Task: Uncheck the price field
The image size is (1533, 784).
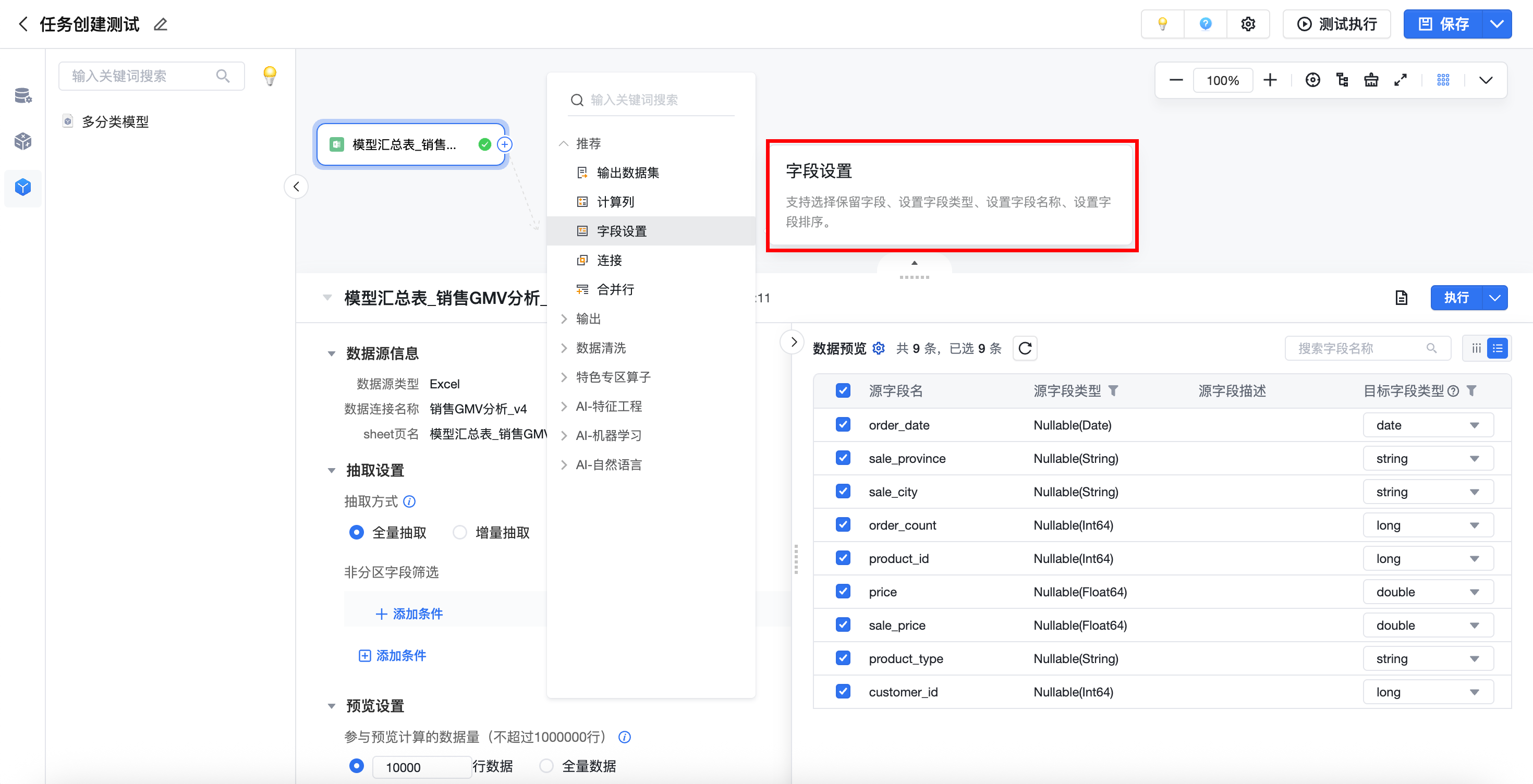Action: click(x=843, y=591)
